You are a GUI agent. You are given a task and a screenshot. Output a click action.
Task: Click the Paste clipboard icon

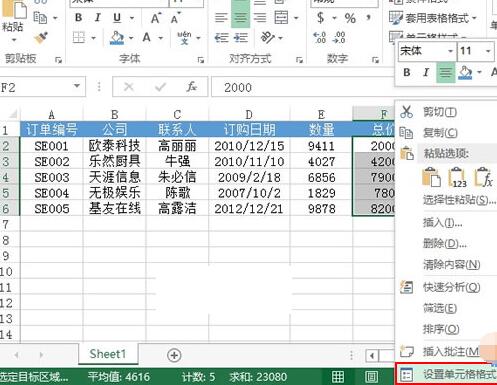coord(13,8)
